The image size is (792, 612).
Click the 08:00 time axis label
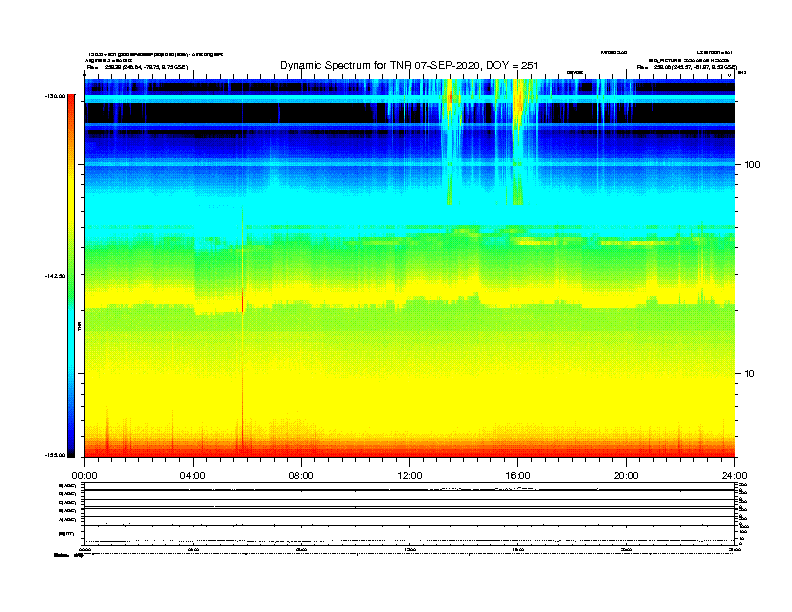[x=301, y=476]
